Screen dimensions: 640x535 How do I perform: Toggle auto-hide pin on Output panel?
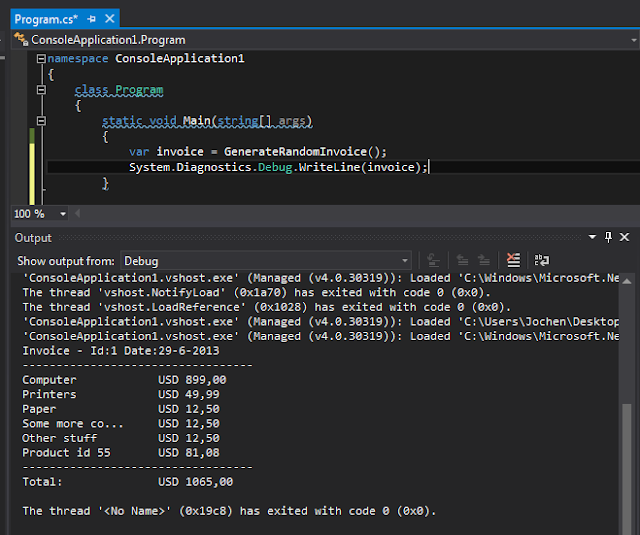608,237
